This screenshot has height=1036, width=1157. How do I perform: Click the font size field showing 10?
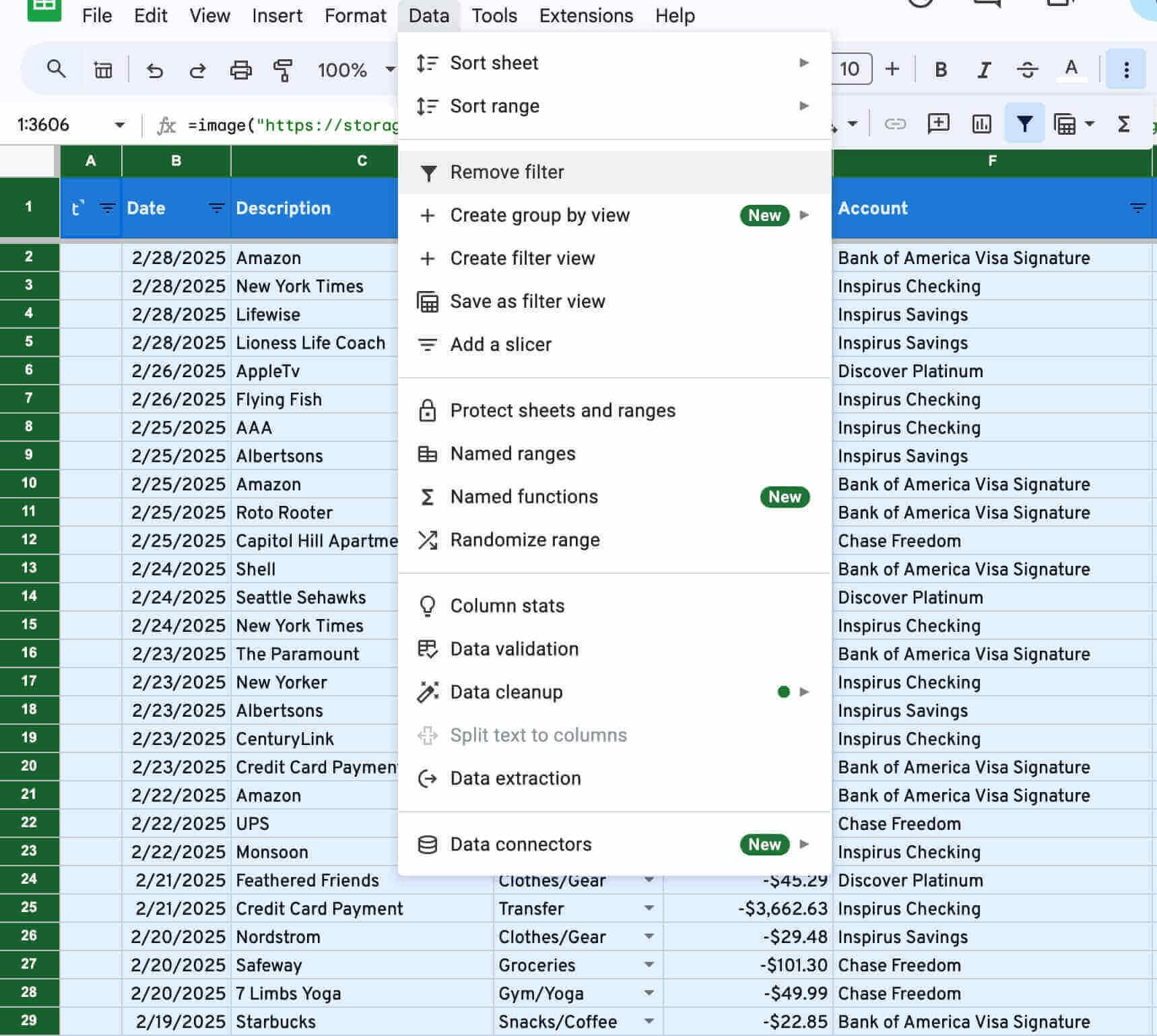pos(851,69)
